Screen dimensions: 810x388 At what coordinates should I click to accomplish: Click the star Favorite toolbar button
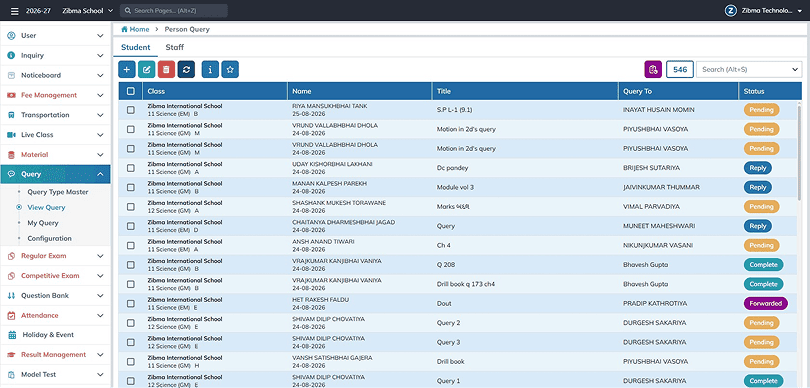pyautogui.click(x=230, y=69)
